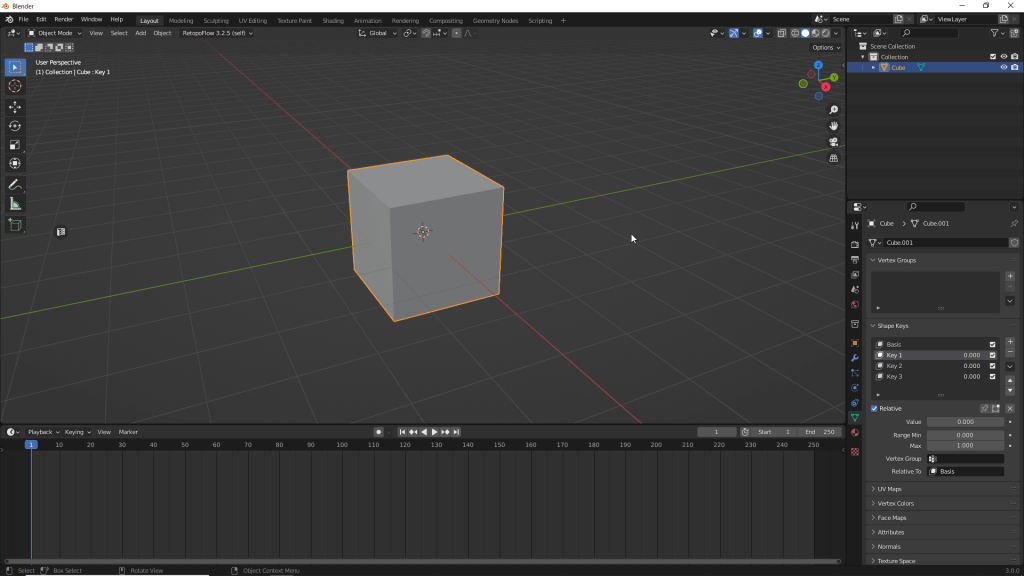Collapse the Vertex Groups panel
Screen dimensions: 1024x576
pyautogui.click(x=900, y=258)
